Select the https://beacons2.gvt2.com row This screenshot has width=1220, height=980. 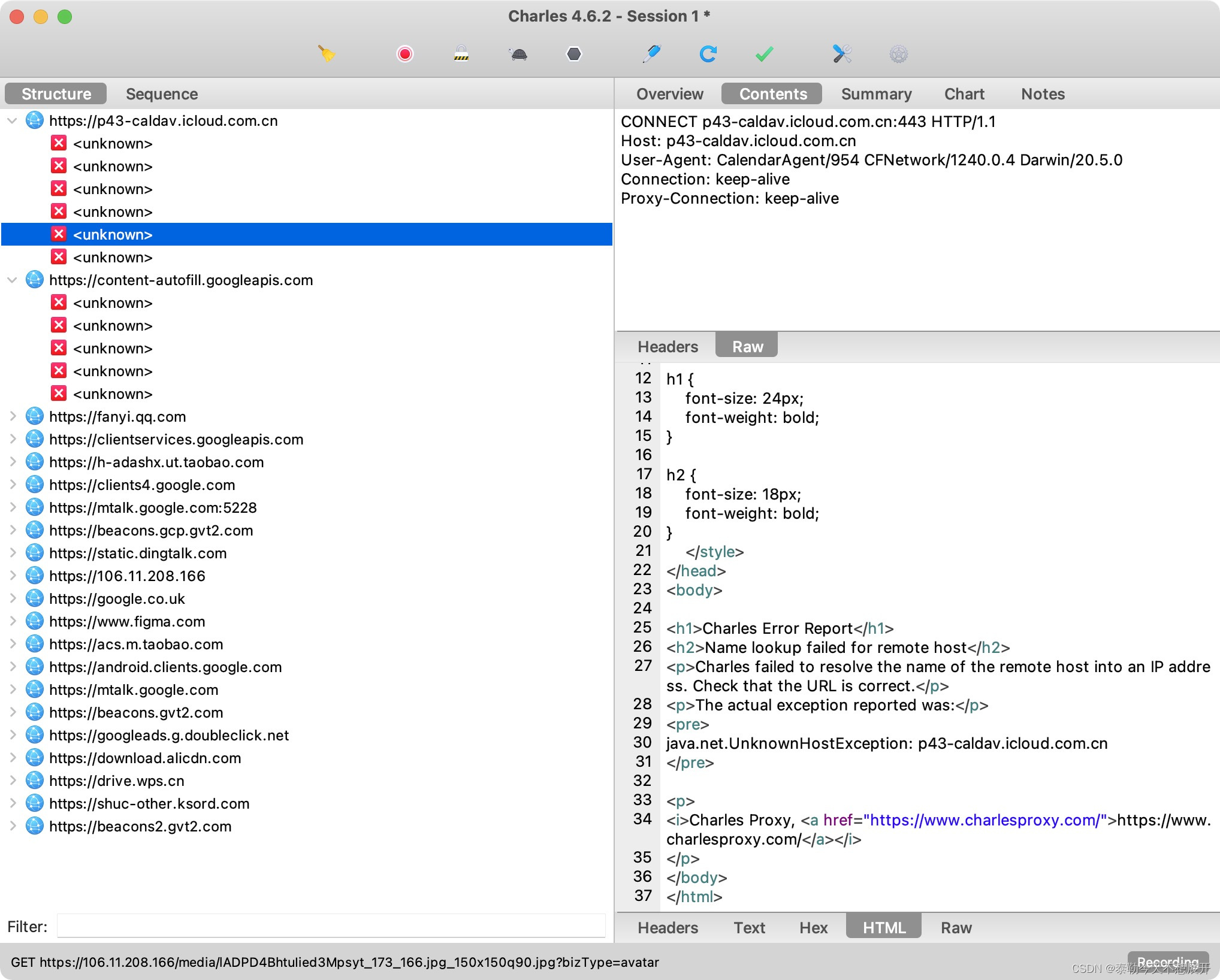point(307,827)
